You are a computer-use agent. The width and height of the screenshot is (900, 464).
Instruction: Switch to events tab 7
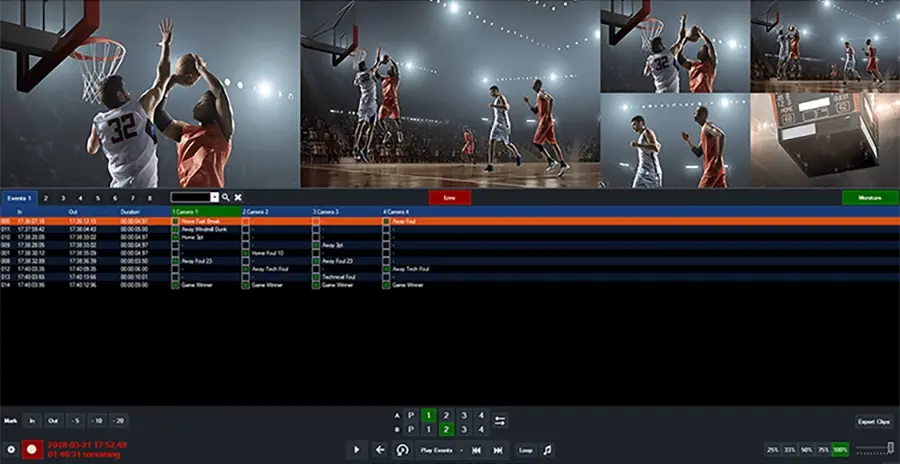point(133,198)
